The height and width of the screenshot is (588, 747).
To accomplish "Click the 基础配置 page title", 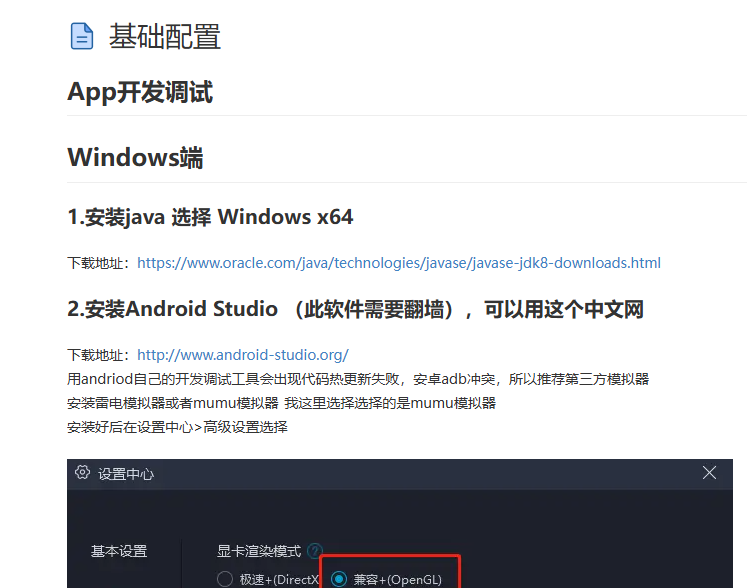I will coord(165,37).
